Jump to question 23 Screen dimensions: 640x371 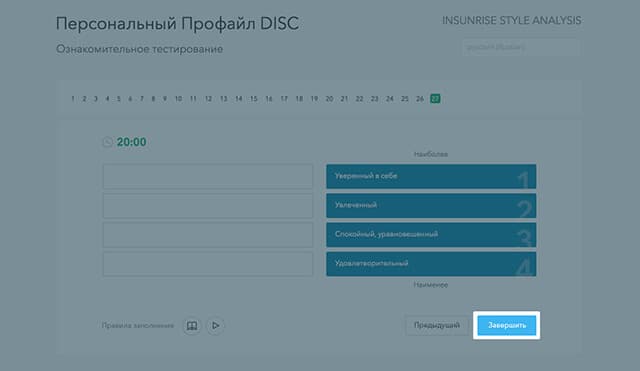click(375, 99)
